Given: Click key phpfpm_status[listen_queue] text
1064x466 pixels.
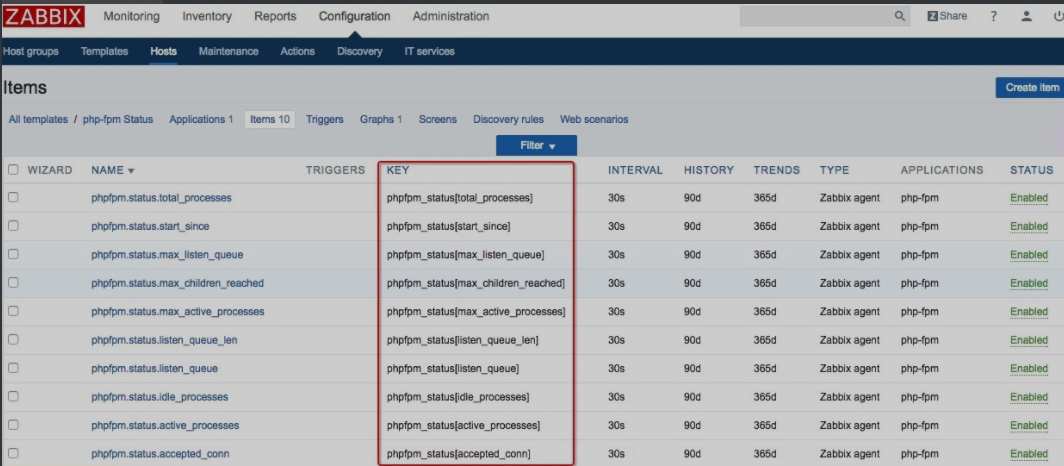Looking at the screenshot, I should coord(453,369).
